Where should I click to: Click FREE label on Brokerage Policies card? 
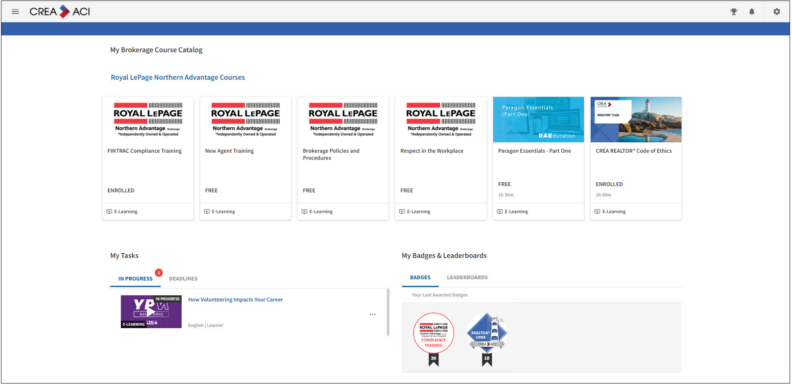coord(309,191)
